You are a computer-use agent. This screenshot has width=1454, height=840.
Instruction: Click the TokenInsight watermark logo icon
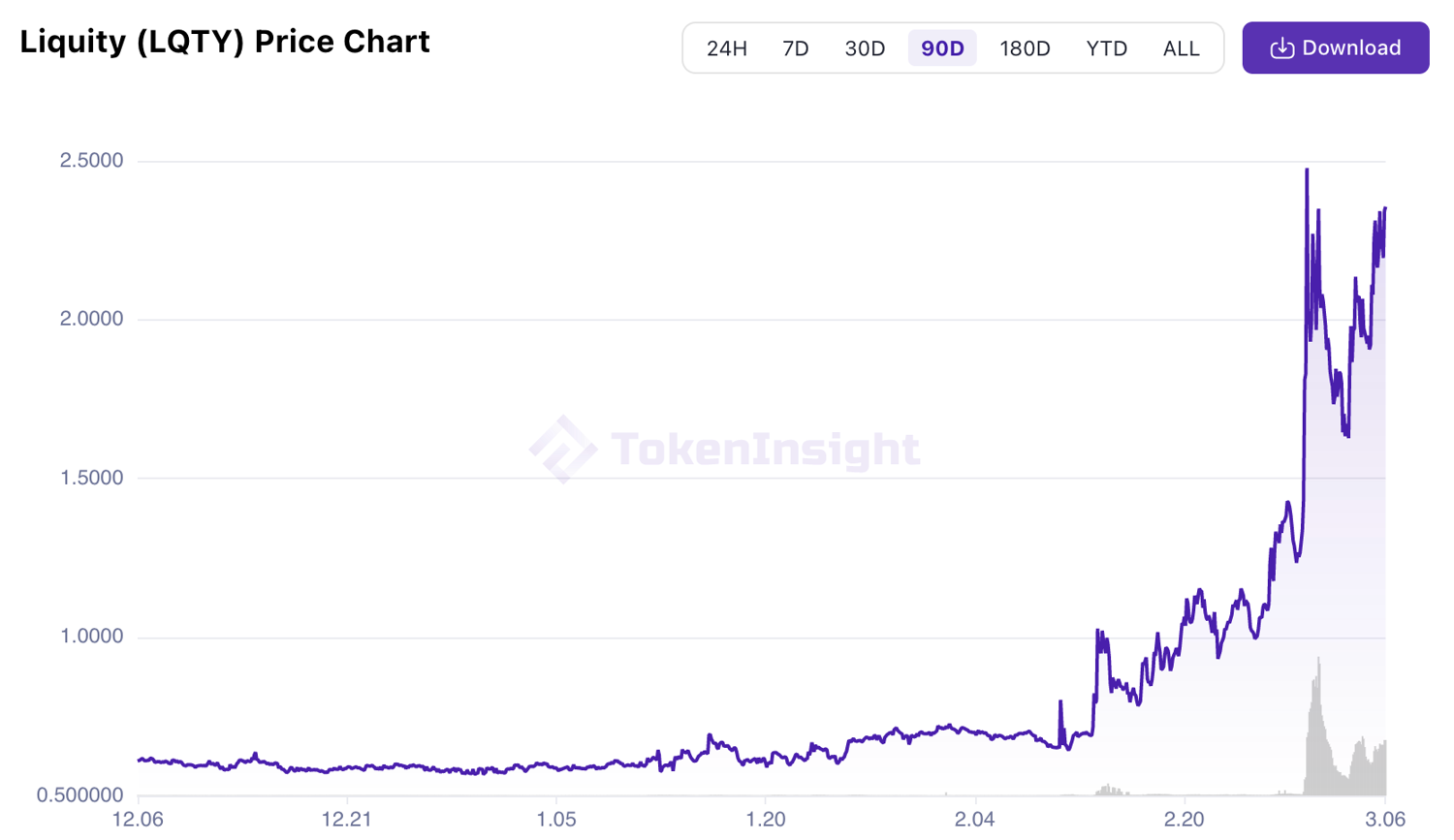(x=562, y=449)
